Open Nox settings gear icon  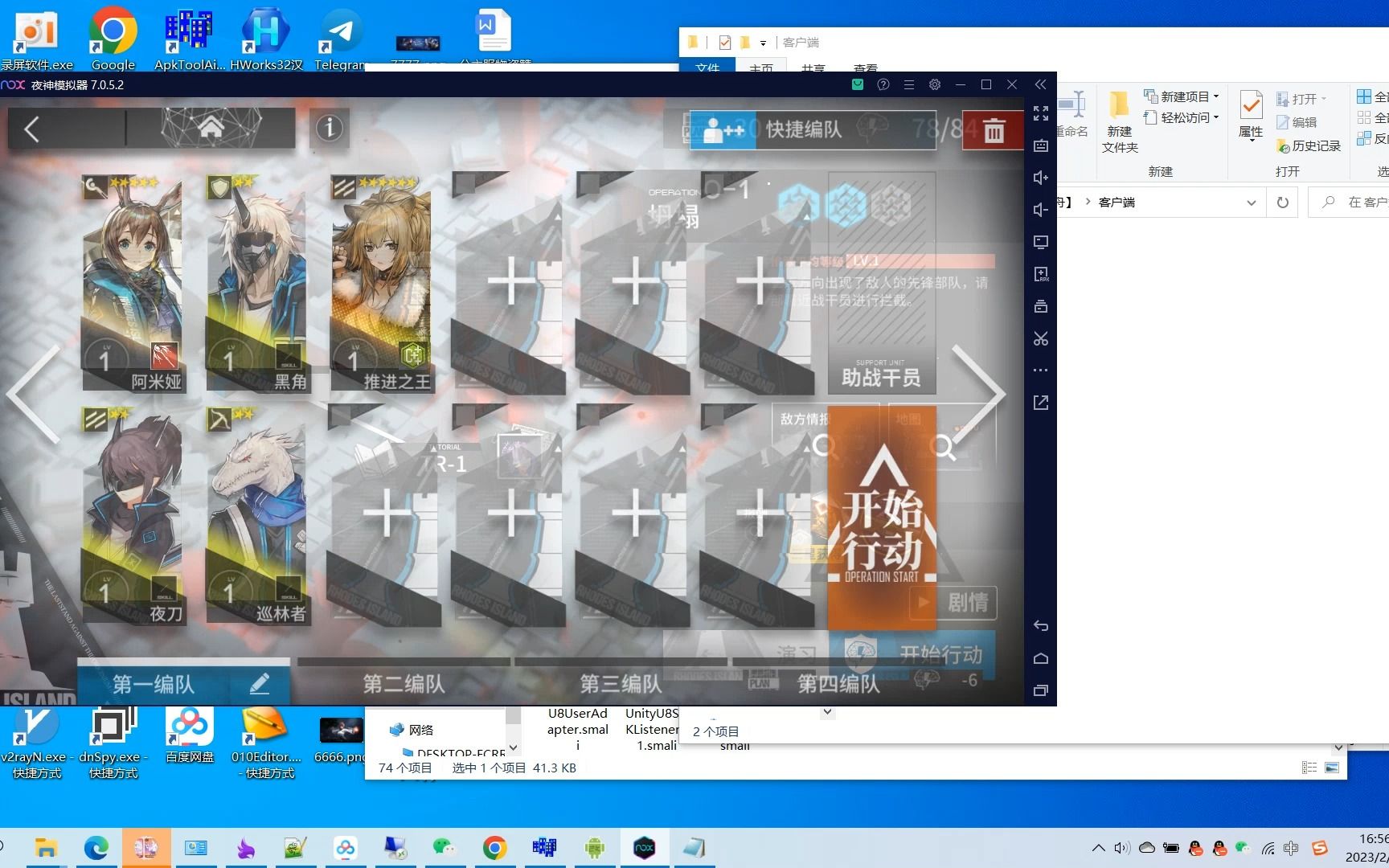(x=935, y=84)
